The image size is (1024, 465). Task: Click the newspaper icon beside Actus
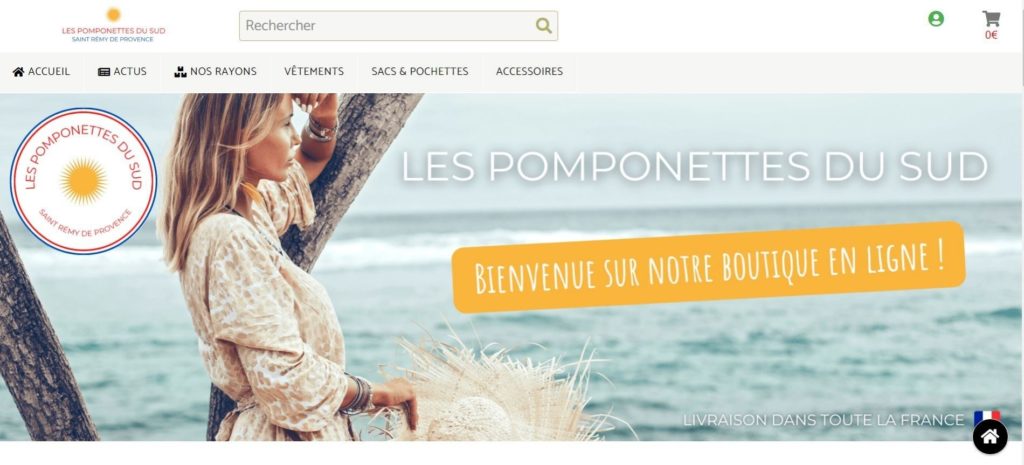[x=104, y=72]
